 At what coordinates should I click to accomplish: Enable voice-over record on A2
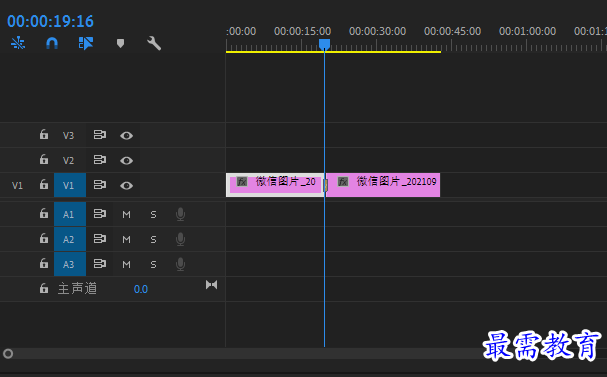(x=180, y=239)
